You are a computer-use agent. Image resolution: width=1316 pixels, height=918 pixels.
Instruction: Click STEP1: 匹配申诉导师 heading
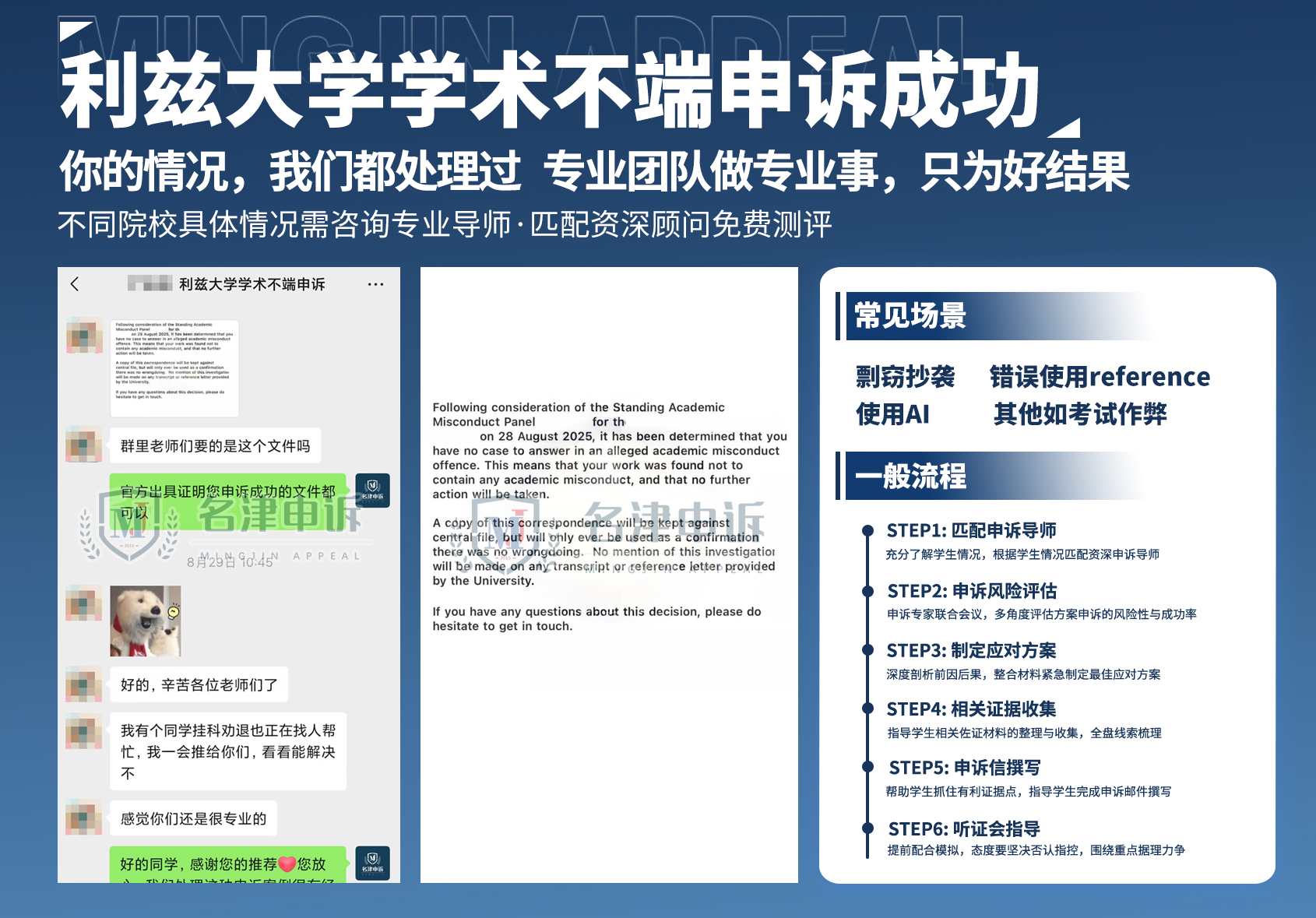(971, 530)
